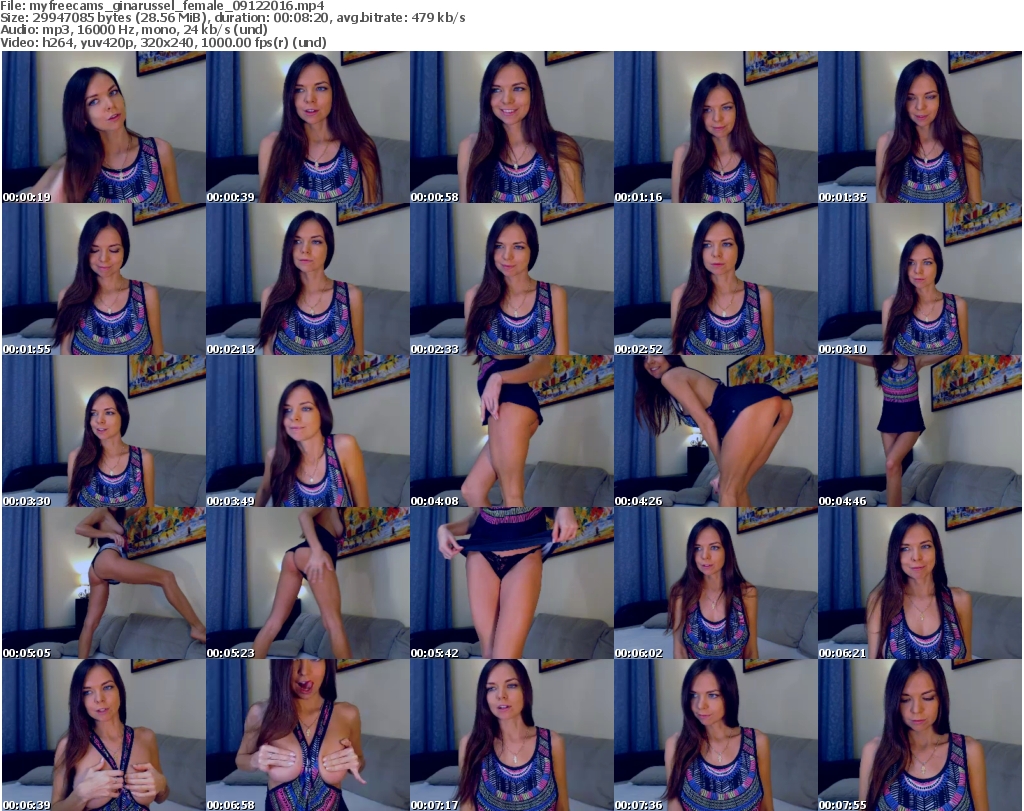Click the preview frame at 00:06:02
The width and height of the screenshot is (1024, 811).
point(716,583)
